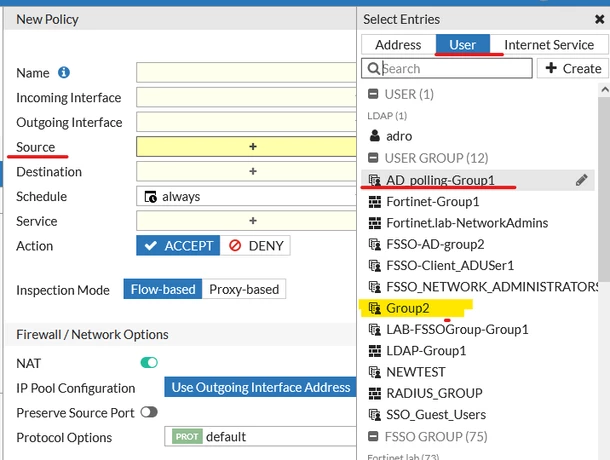Select the Fortinet-Group1 entry
The width and height of the screenshot is (610, 460).
pyautogui.click(x=478, y=202)
